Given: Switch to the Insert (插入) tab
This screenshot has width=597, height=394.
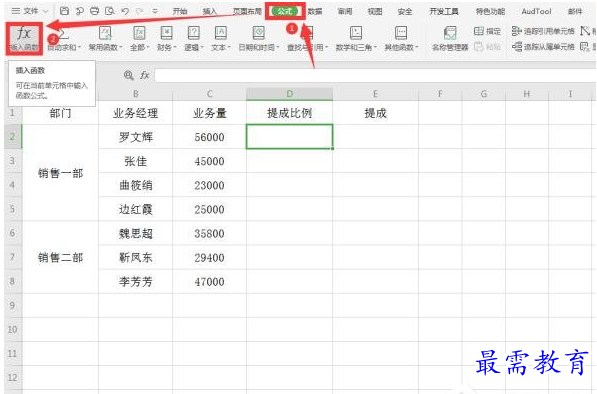Looking at the screenshot, I should coord(209,11).
